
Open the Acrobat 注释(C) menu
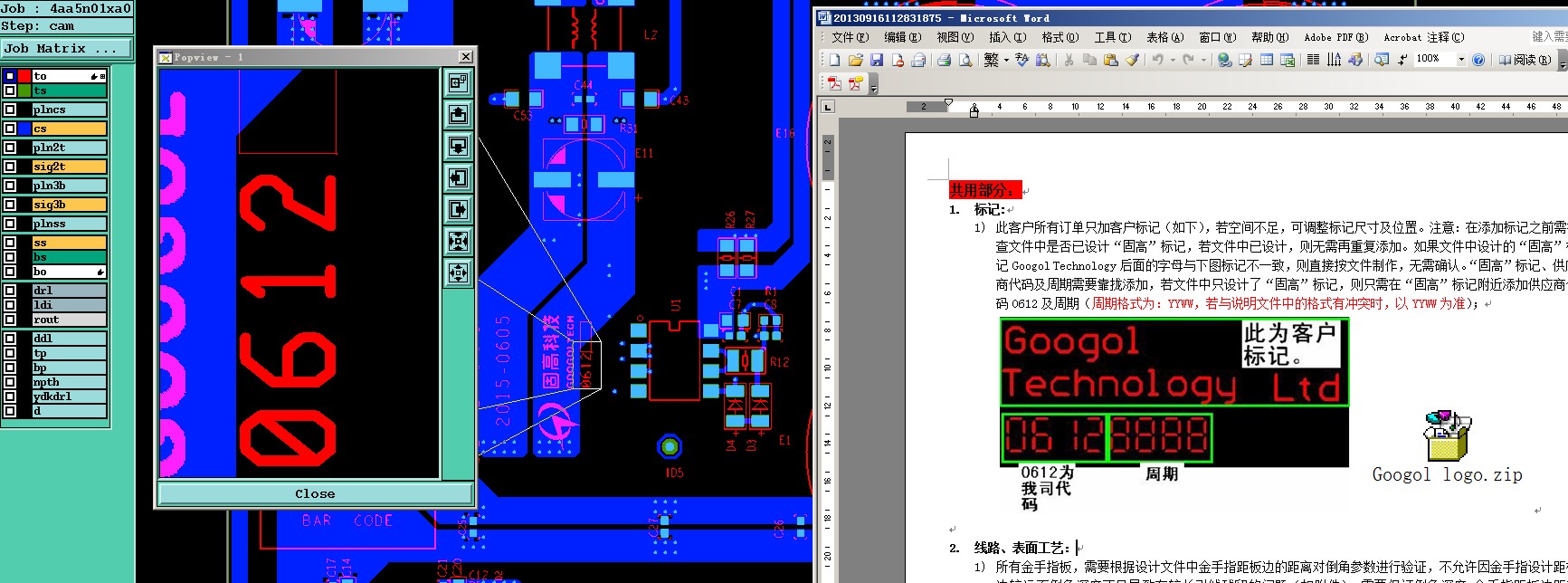click(x=1424, y=37)
